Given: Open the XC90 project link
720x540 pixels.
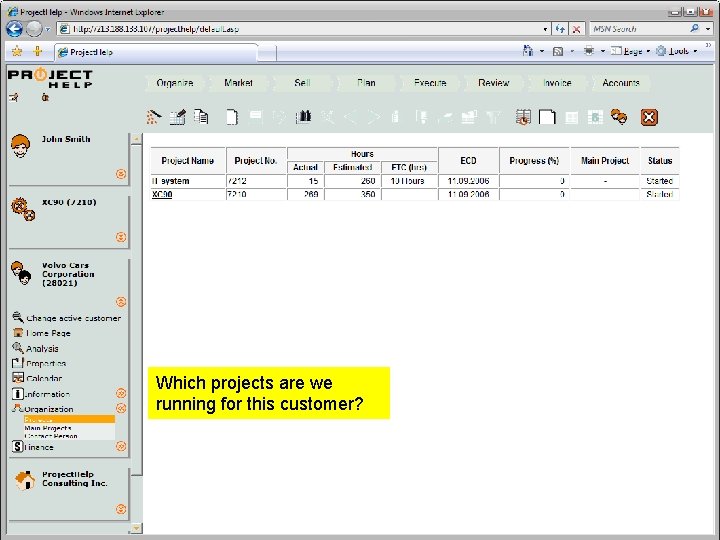Looking at the screenshot, I should (162, 194).
